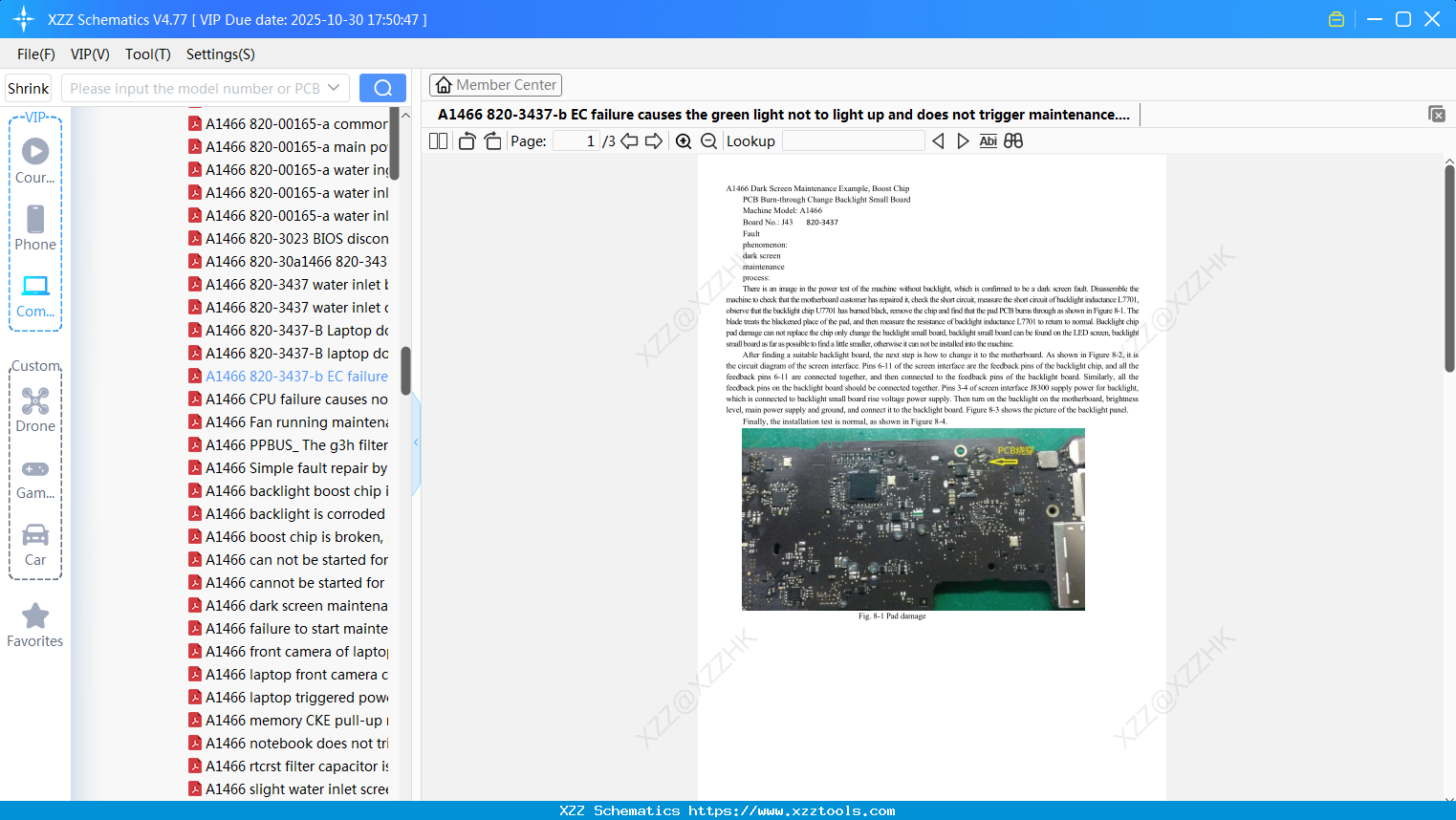
Task: Open 'A1466 laptop front camera' file
Action: pos(297,675)
